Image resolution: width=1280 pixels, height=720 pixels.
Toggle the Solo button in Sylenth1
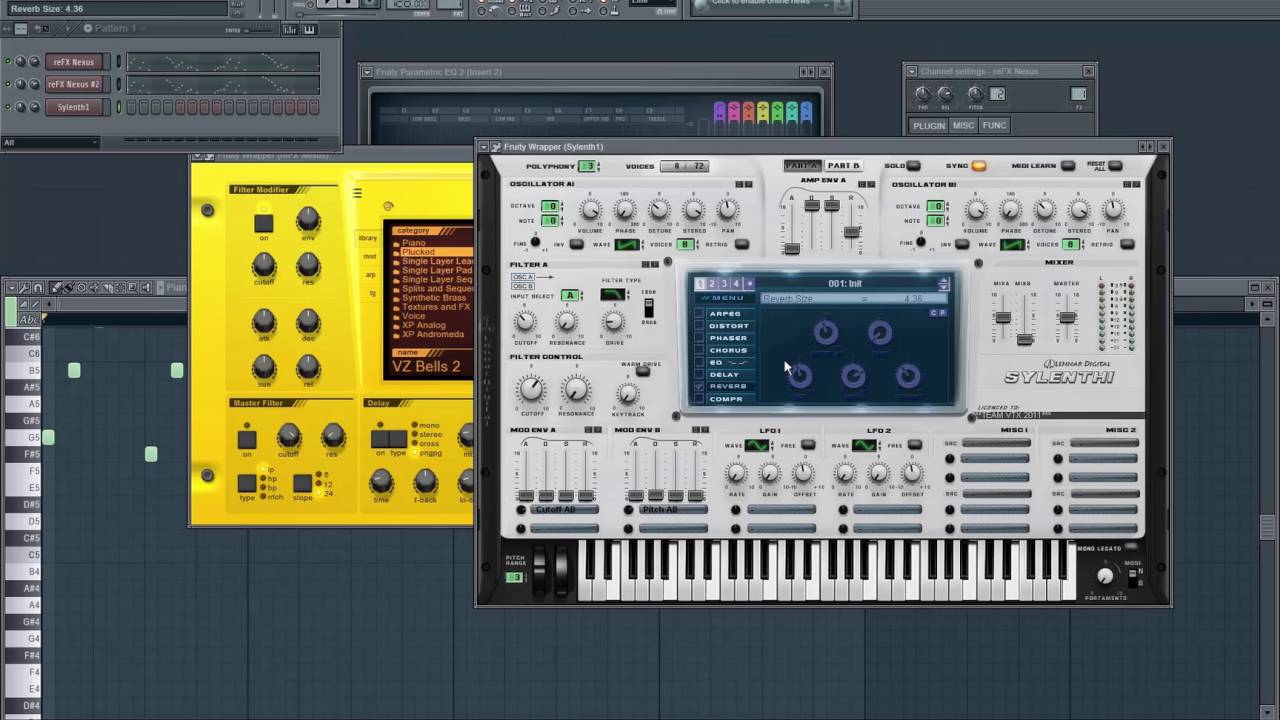(913, 166)
